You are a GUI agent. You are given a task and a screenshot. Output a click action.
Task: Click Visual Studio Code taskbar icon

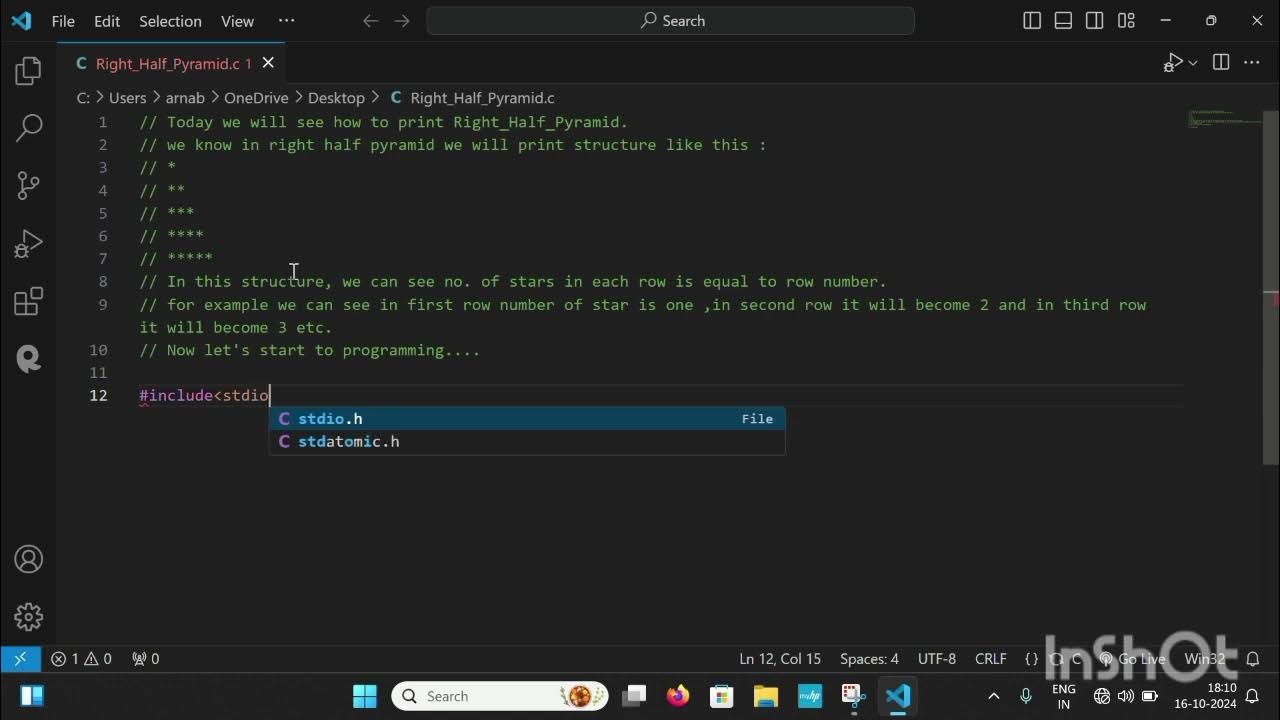coord(897,696)
